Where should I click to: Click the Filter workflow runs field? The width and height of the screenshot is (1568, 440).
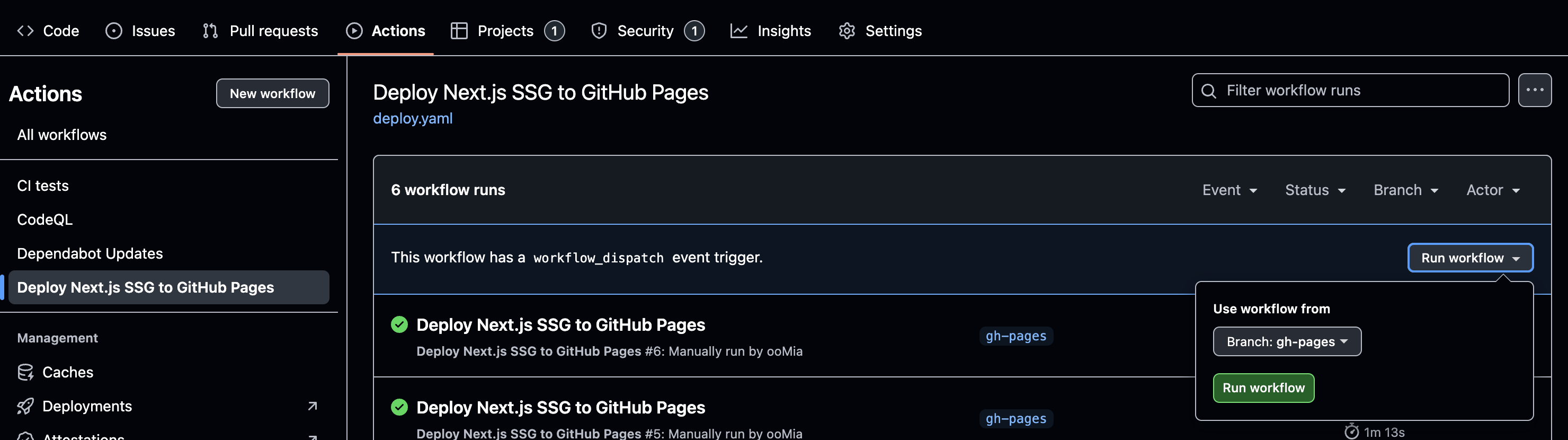pyautogui.click(x=1350, y=90)
